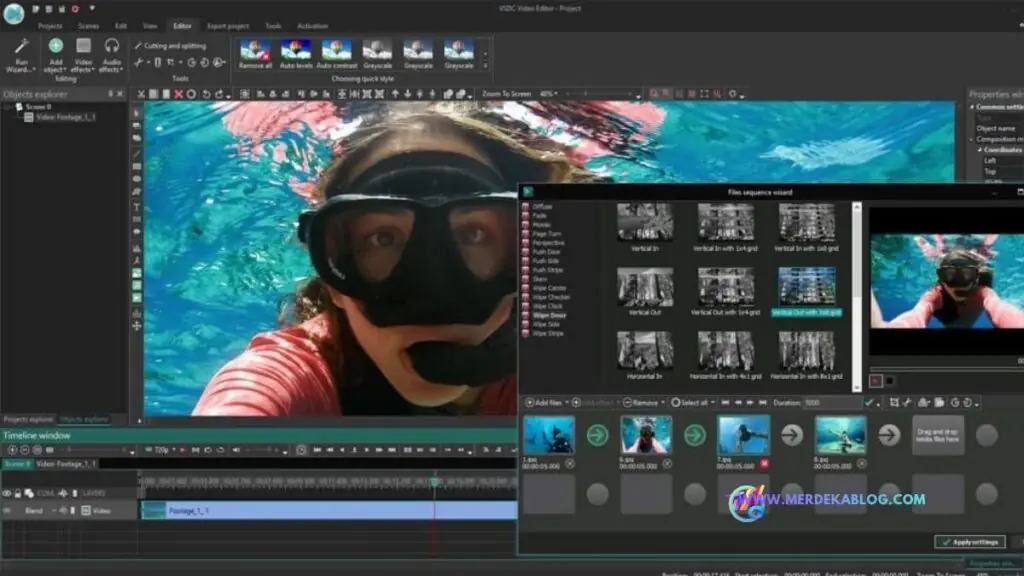This screenshot has height=576, width=1024.
Task: Click the Add object button
Action: (56, 55)
